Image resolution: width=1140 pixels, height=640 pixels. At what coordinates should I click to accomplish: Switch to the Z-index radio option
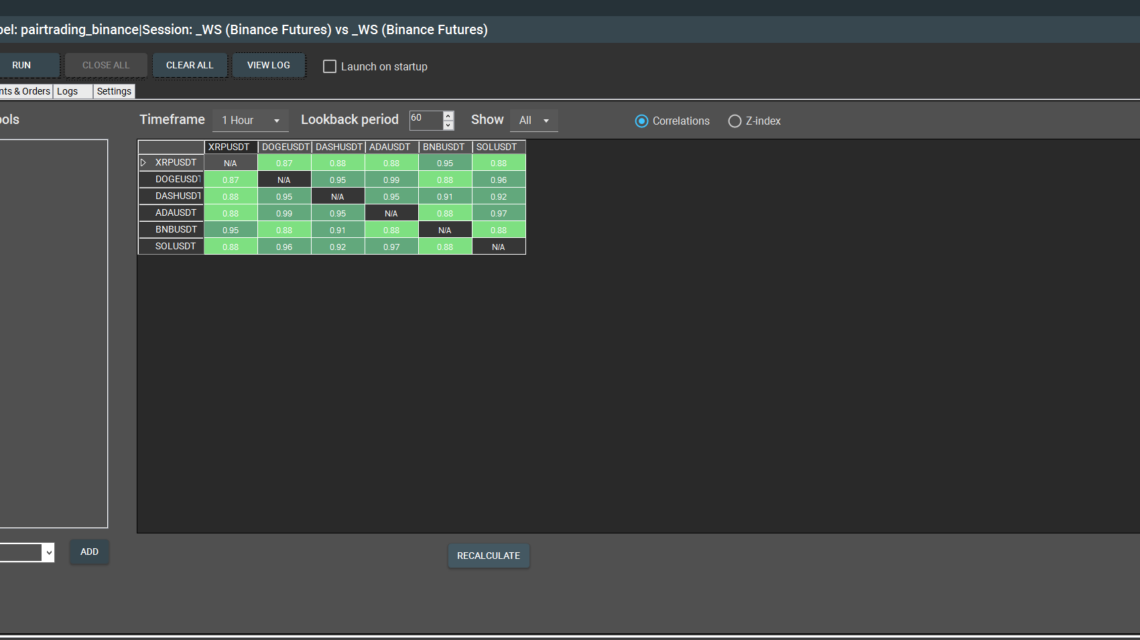tap(735, 121)
